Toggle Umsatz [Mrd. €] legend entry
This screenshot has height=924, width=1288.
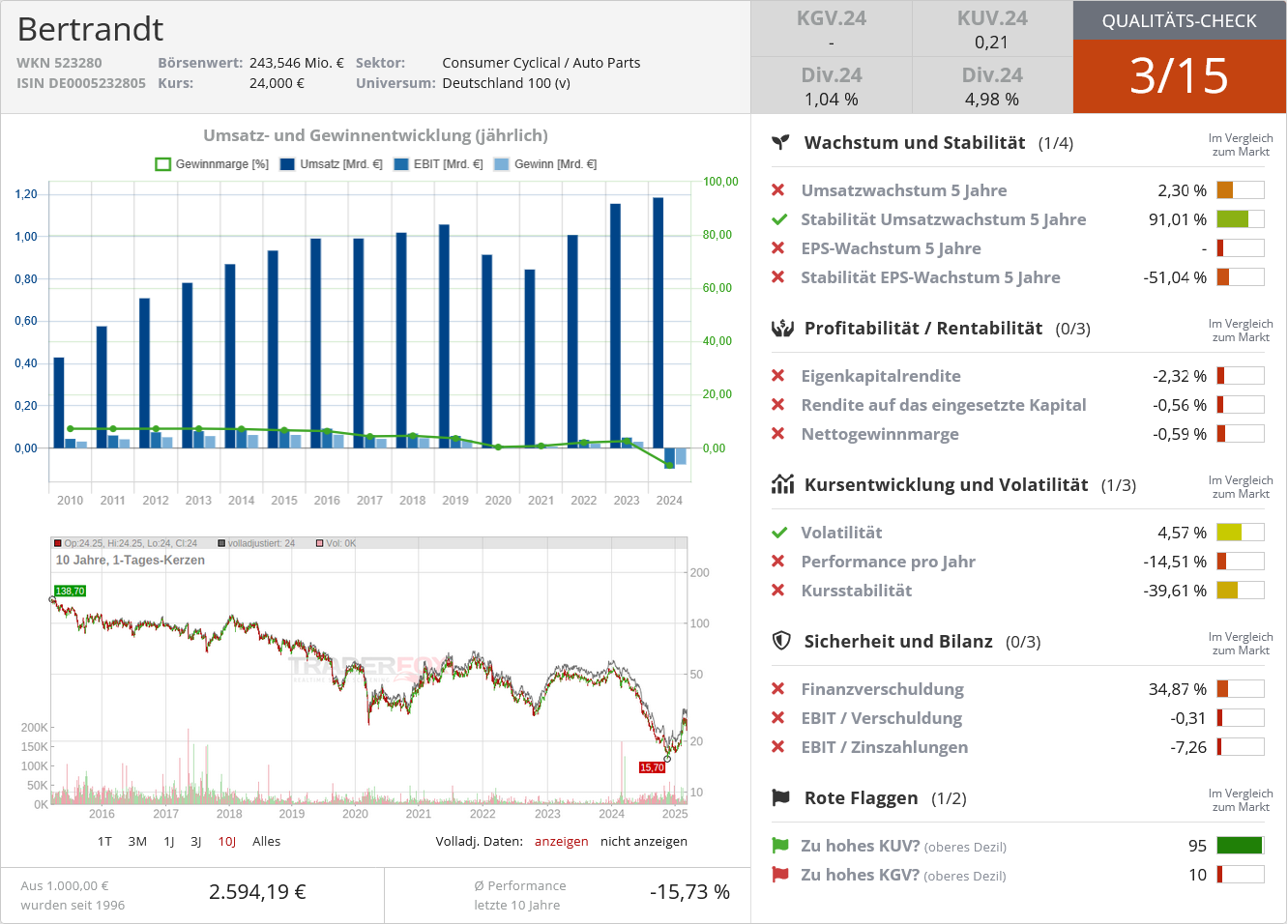coord(332,164)
